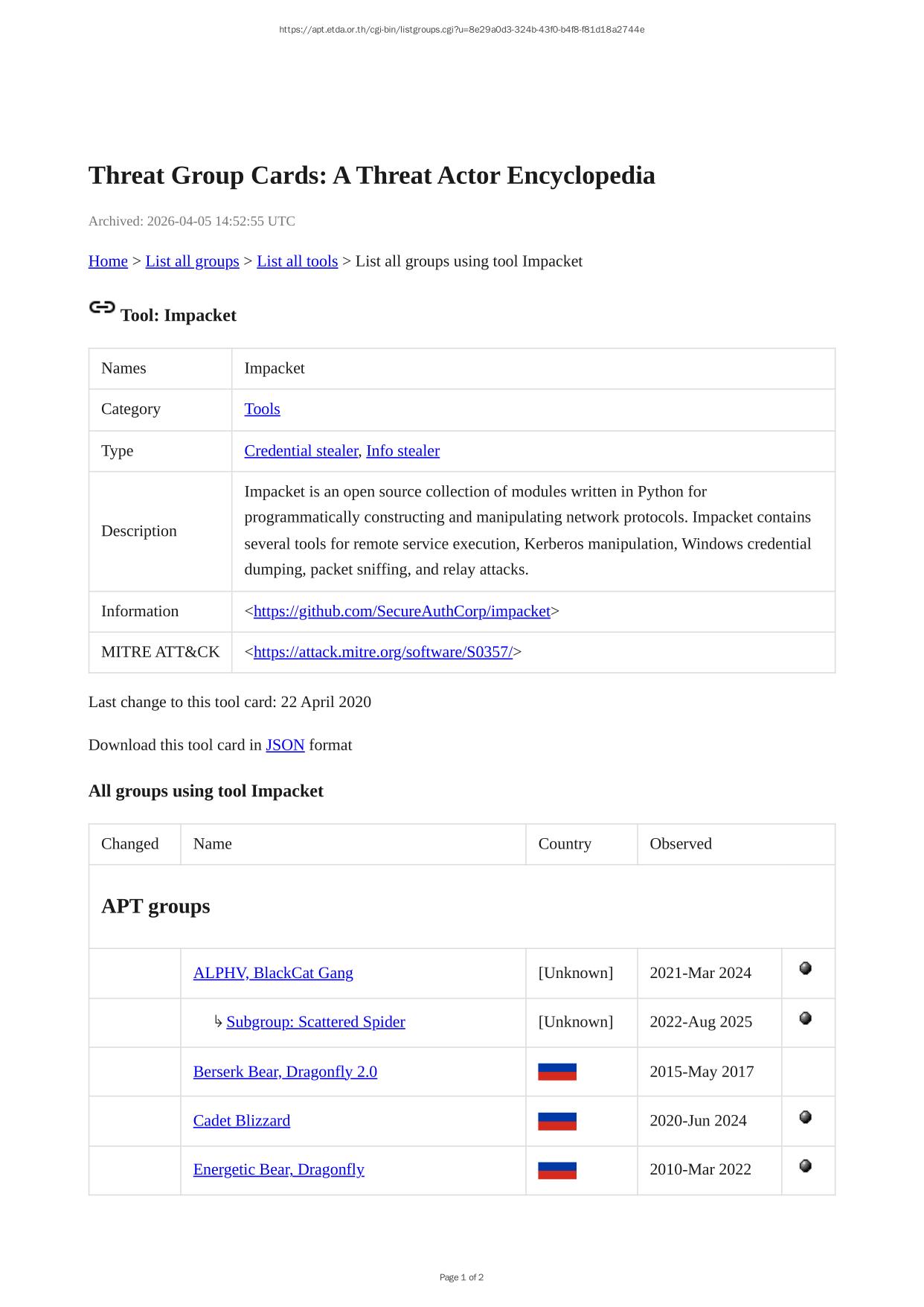The width and height of the screenshot is (924, 1307).
Task: Open the SecureAuthCorp impacket GitHub link
Action: click(x=402, y=611)
